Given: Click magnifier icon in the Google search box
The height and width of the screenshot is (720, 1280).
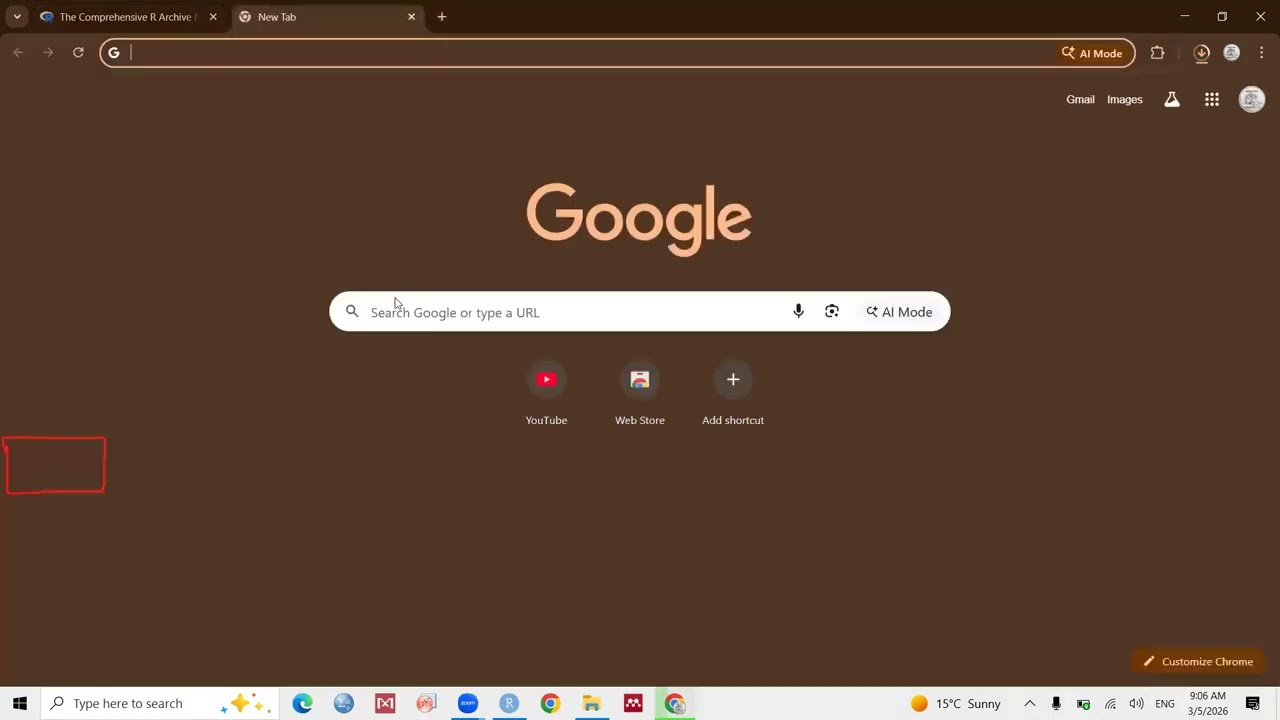Looking at the screenshot, I should (x=352, y=312).
